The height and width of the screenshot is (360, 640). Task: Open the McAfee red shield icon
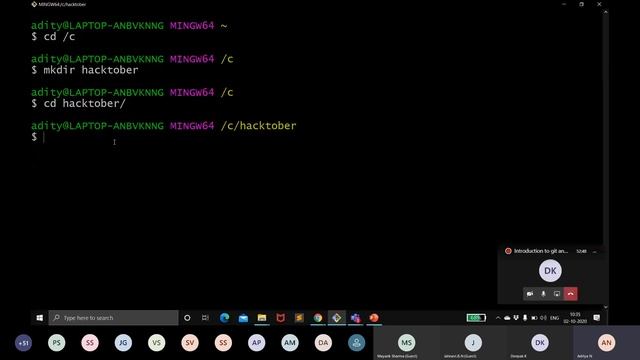pos(280,318)
